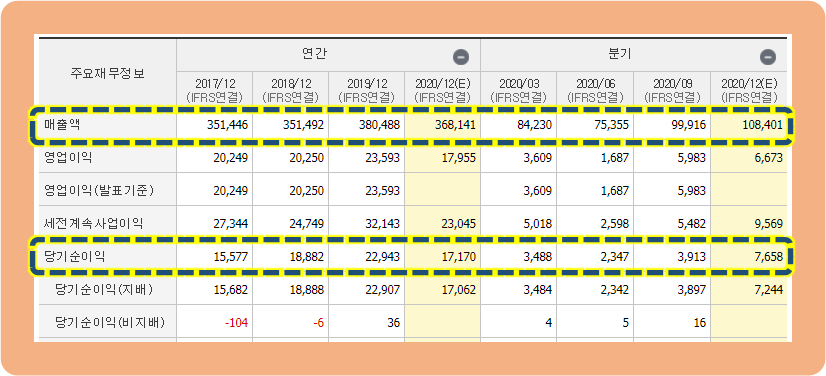Click the 당기순이익(비지배) row label

click(109, 322)
